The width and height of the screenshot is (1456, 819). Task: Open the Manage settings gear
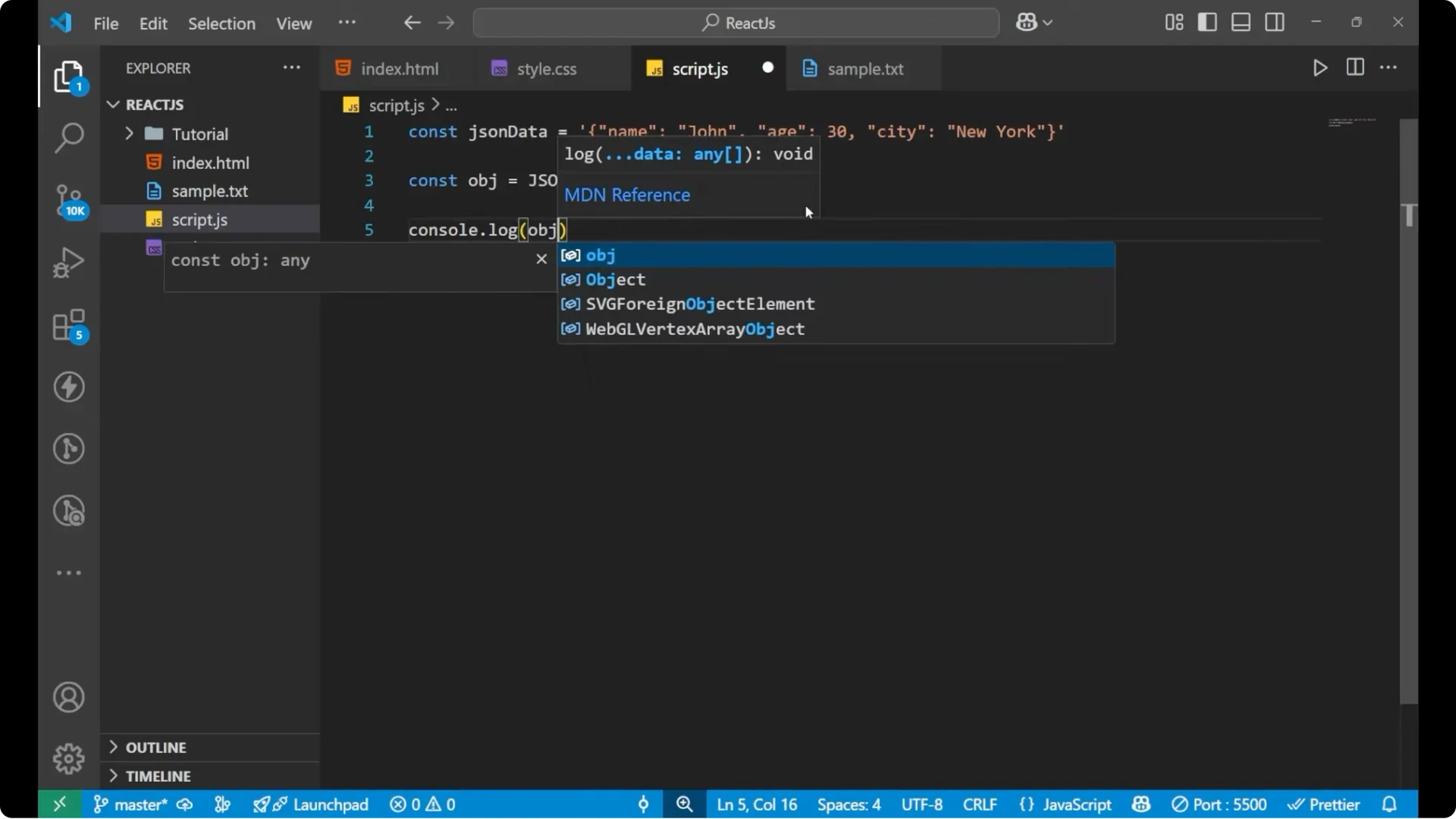[x=69, y=758]
